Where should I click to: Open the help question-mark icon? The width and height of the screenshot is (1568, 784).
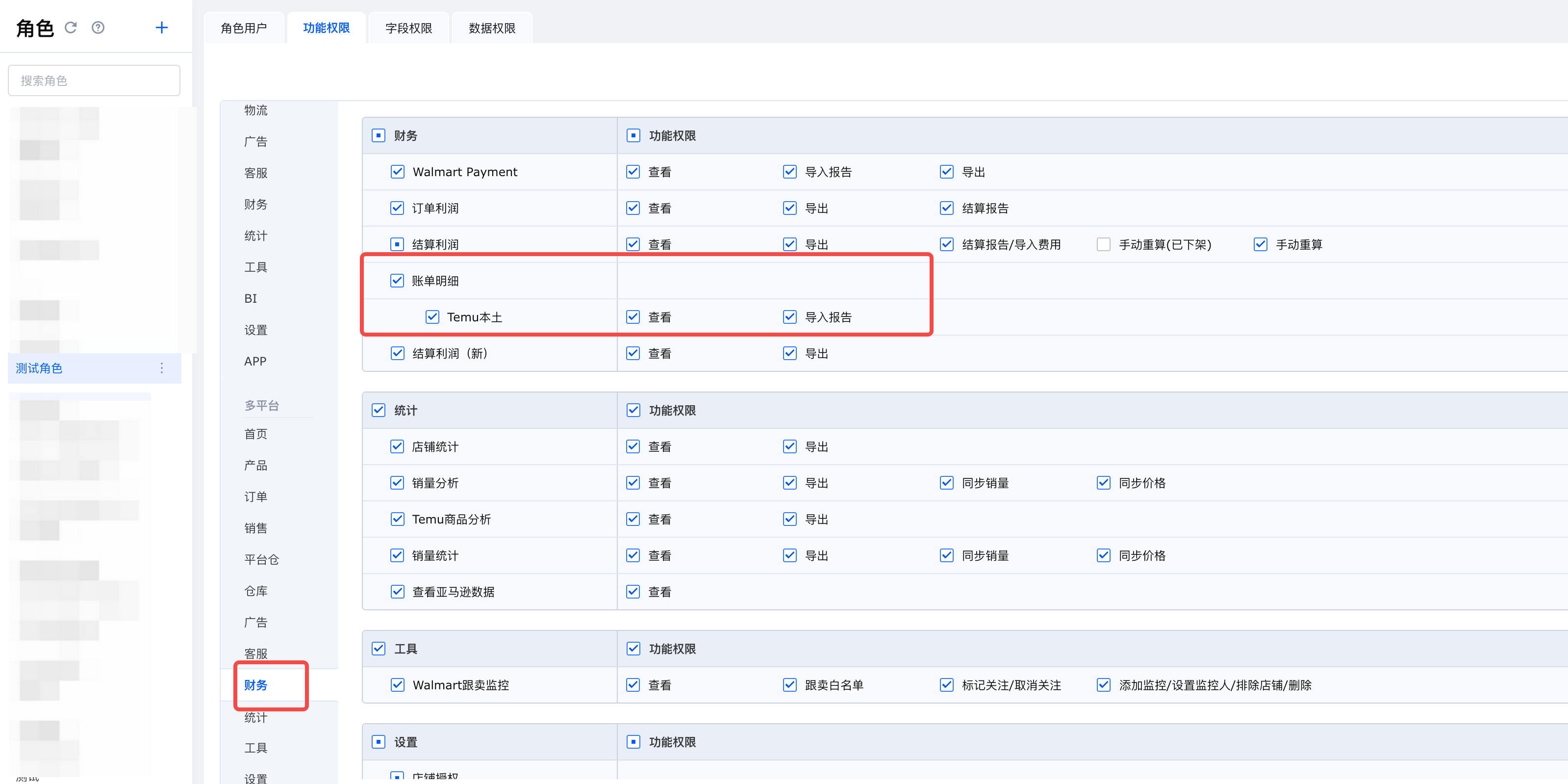(x=98, y=27)
